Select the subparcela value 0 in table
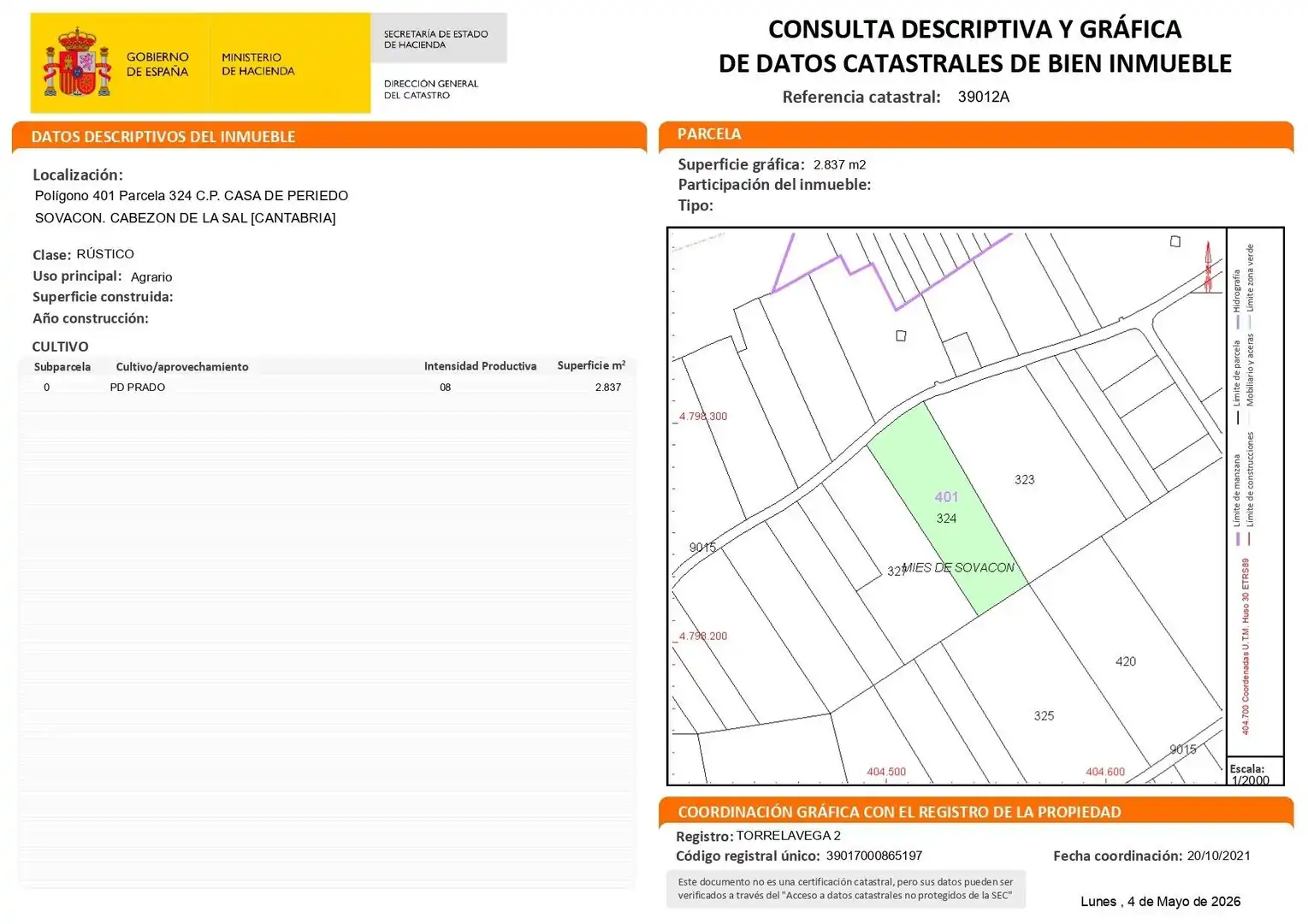 (x=47, y=388)
